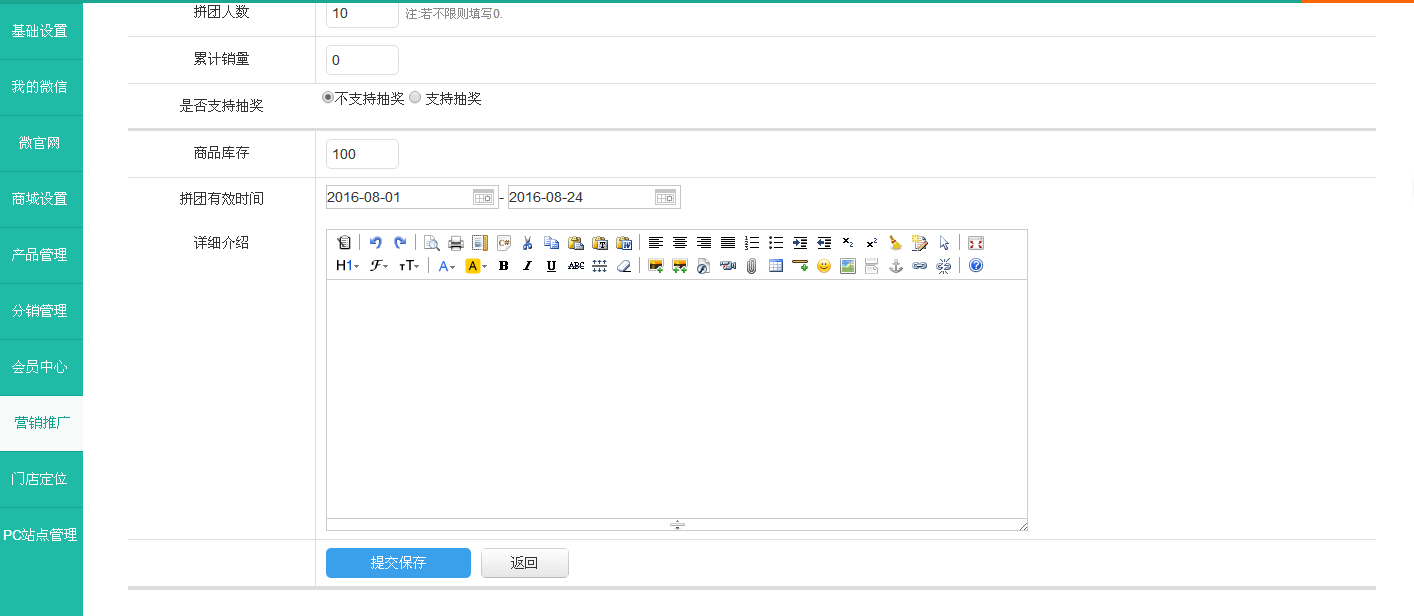Click the anchor icon in toolbar

(896, 266)
